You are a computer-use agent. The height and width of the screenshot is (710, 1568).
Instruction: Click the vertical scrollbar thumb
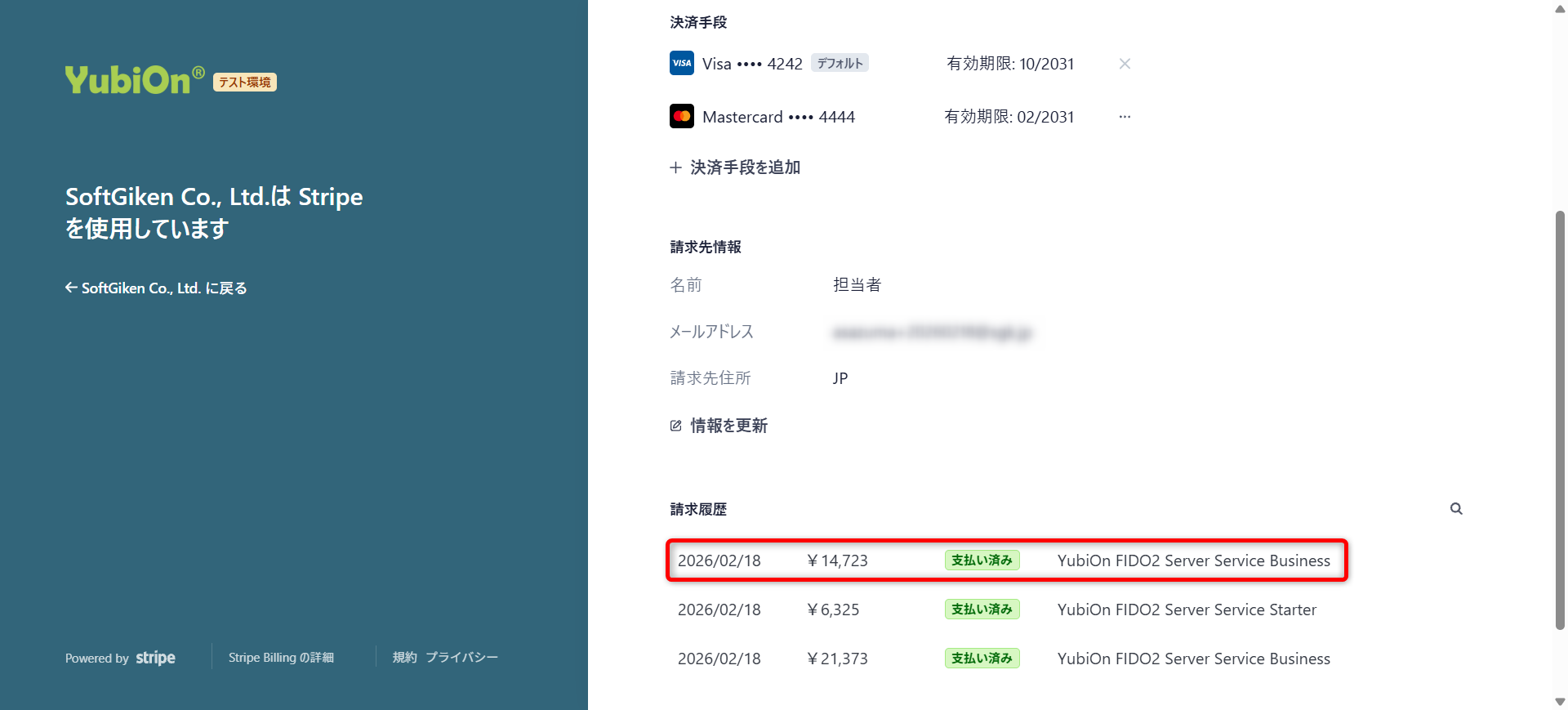1560,420
